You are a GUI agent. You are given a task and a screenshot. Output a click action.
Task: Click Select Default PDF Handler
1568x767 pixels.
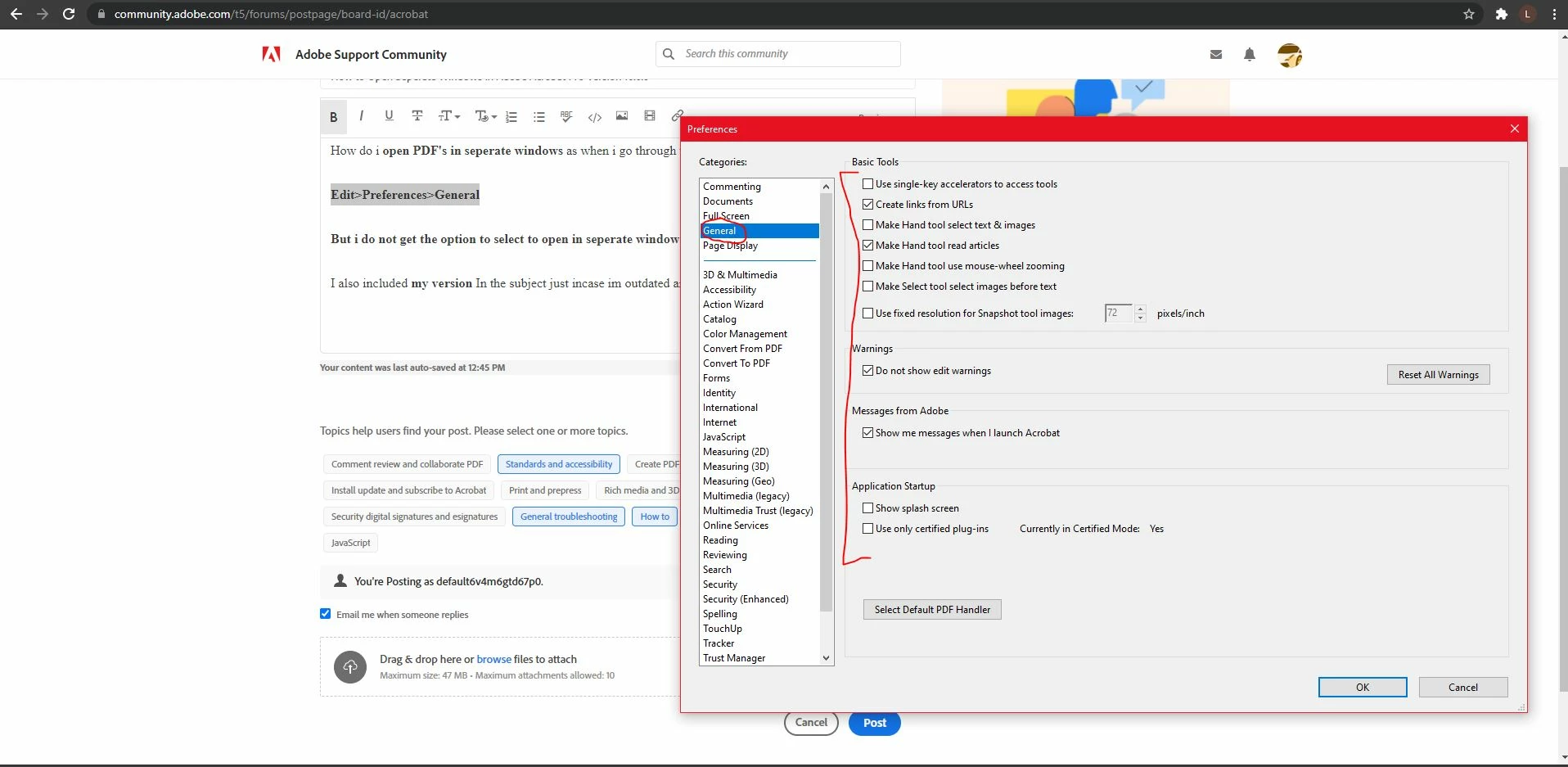(x=932, y=610)
